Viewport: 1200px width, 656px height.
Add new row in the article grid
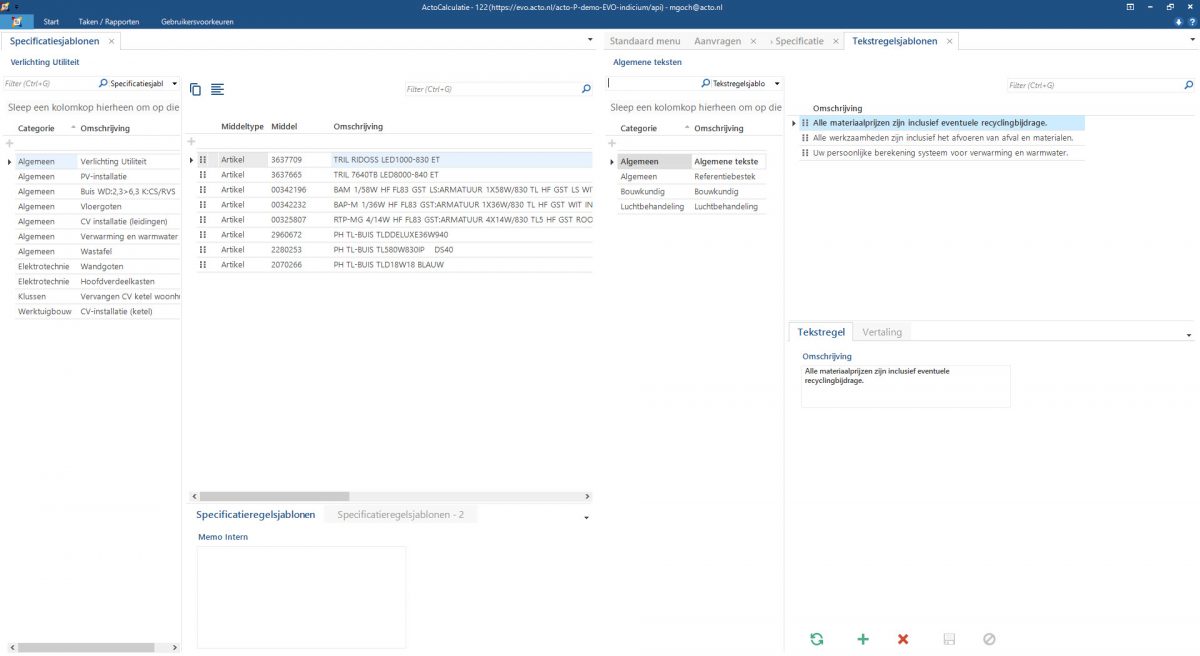click(x=192, y=143)
